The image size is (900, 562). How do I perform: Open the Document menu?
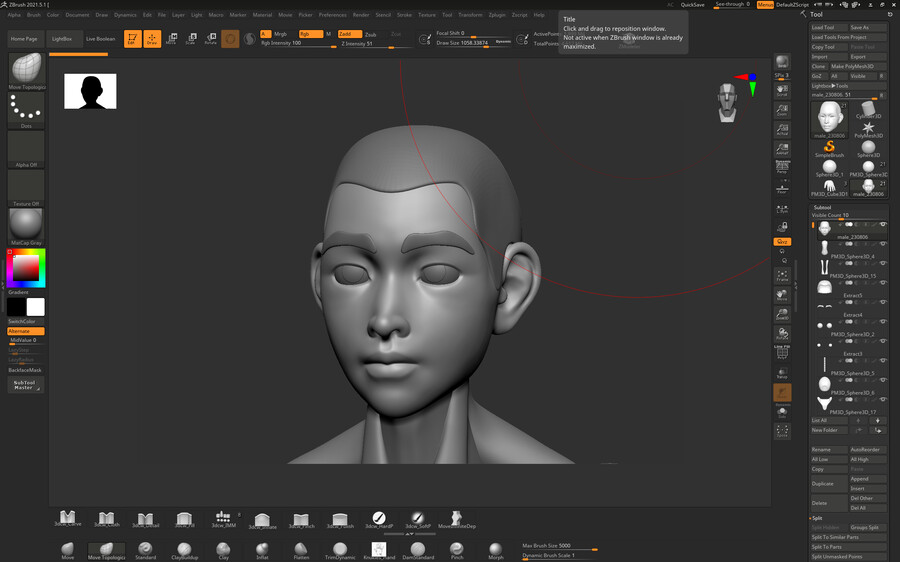click(x=77, y=15)
